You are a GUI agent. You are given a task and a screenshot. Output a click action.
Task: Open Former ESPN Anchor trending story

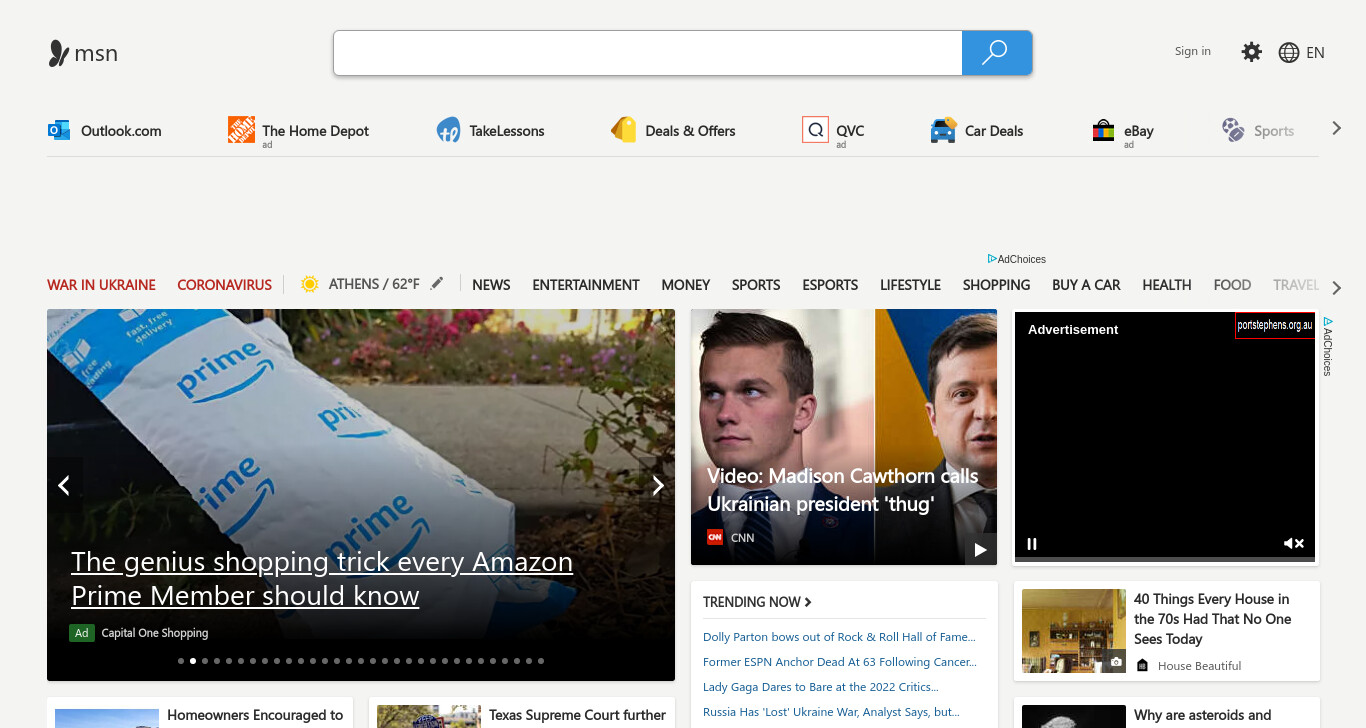click(840, 662)
